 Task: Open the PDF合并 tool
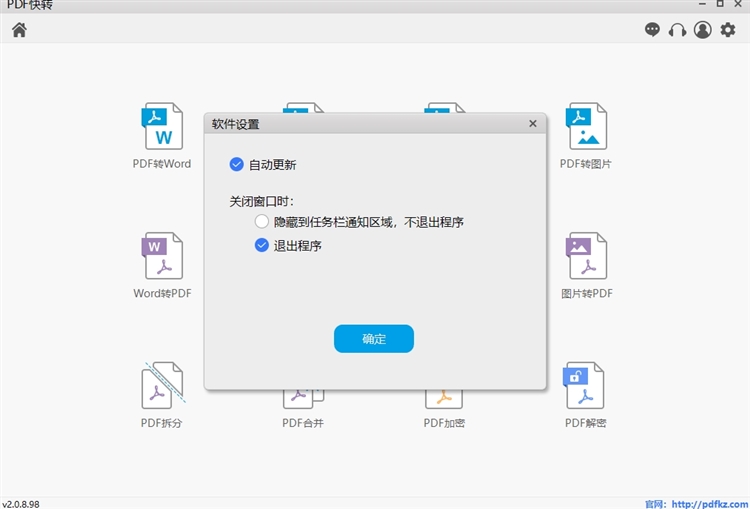click(303, 409)
